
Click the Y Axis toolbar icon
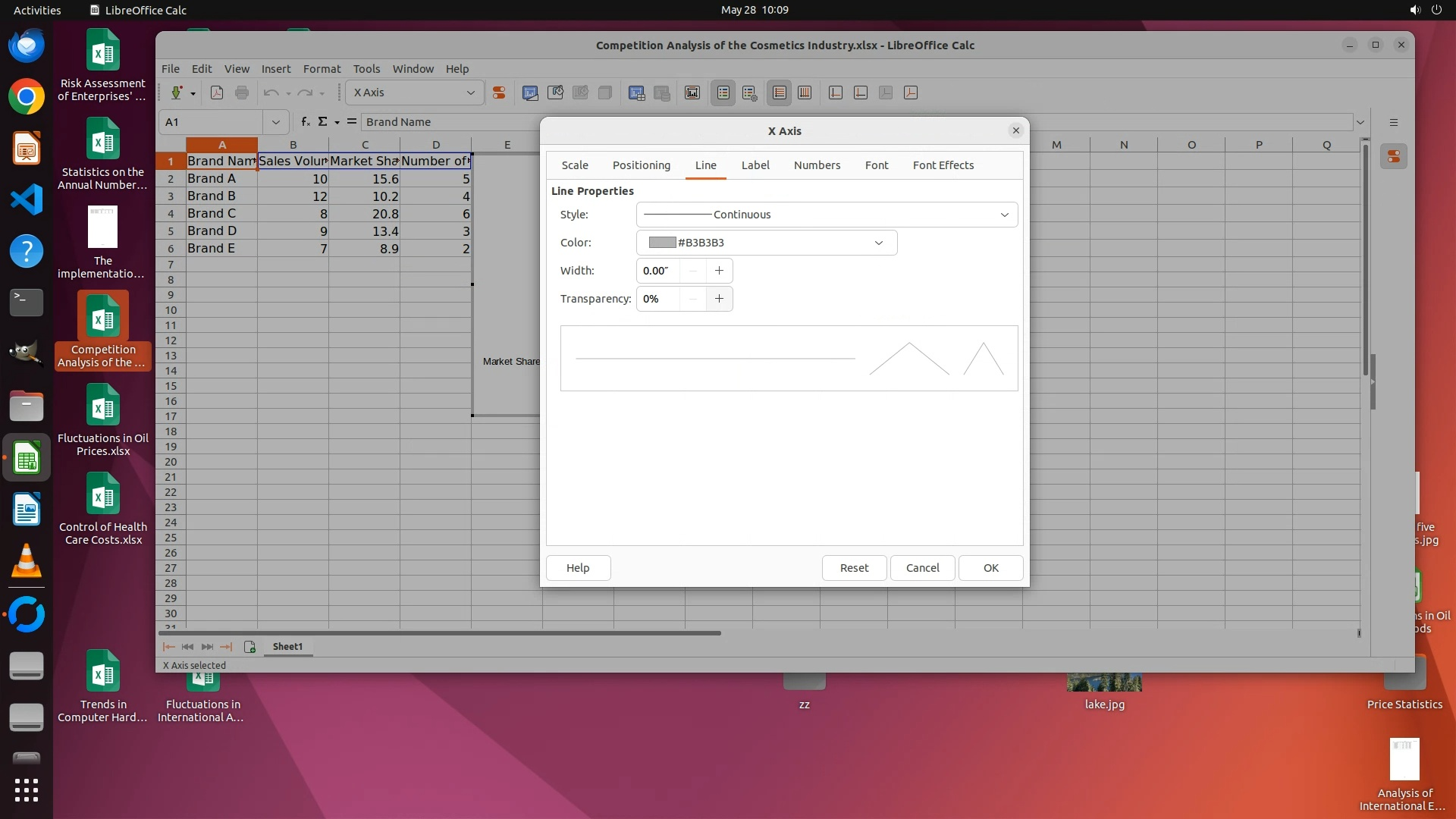pyautogui.click(x=861, y=93)
